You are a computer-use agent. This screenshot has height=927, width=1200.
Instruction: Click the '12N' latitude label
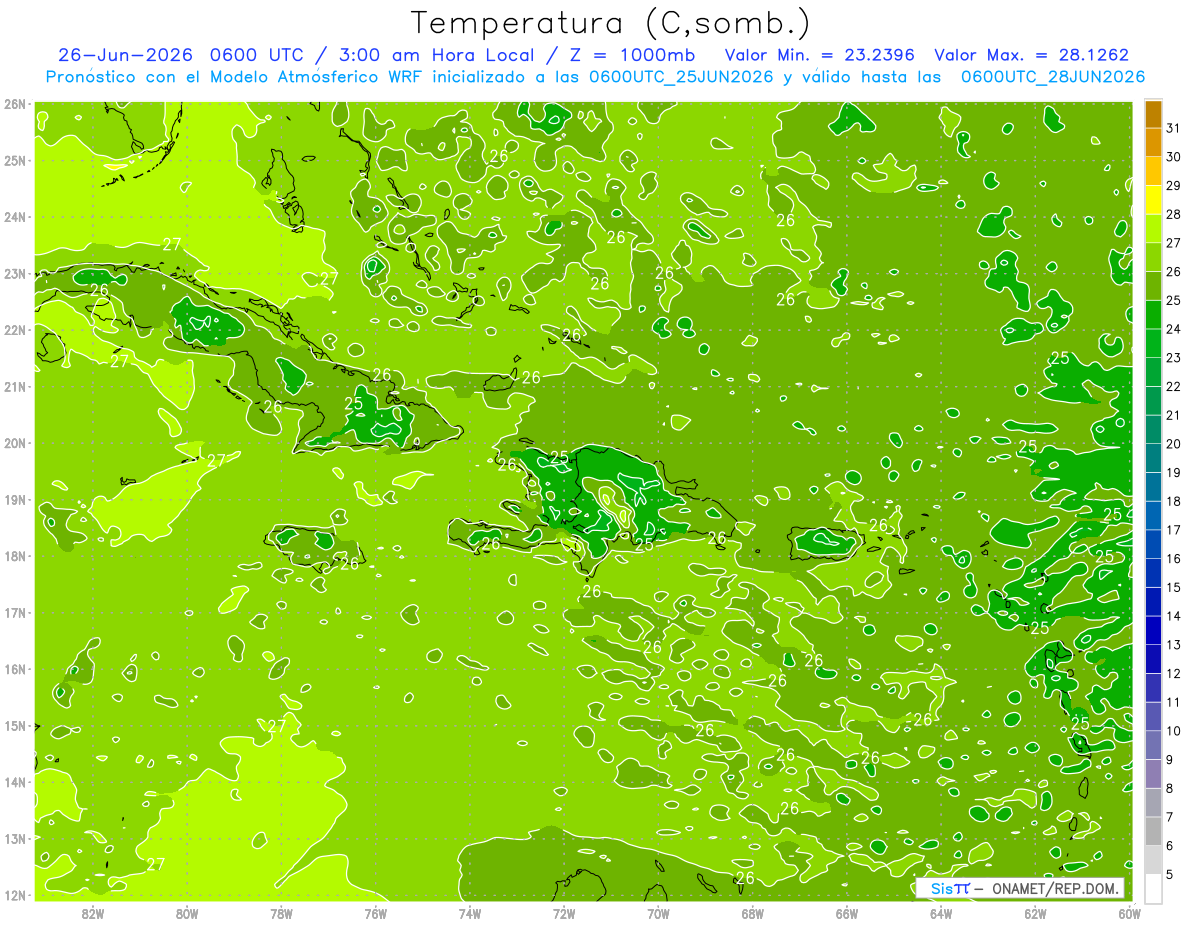point(14,895)
